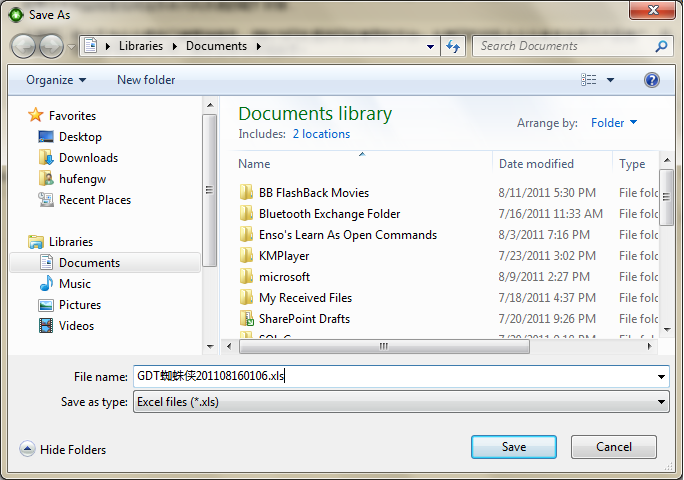The width and height of the screenshot is (684, 480).
Task: Expand the arrow after Documents in breadcrumb
Action: tap(259, 46)
